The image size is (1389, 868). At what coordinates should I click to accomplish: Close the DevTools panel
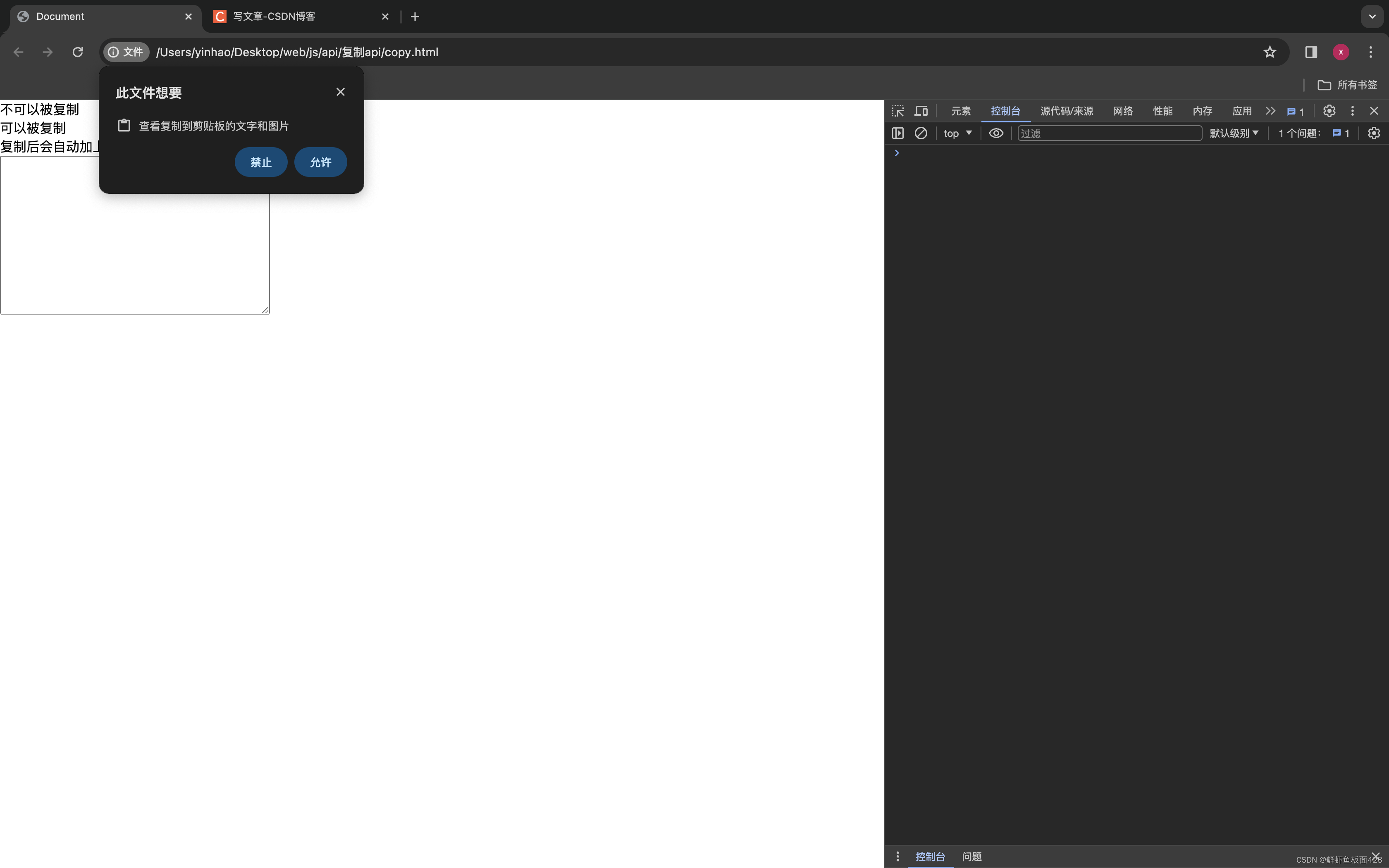pyautogui.click(x=1374, y=111)
